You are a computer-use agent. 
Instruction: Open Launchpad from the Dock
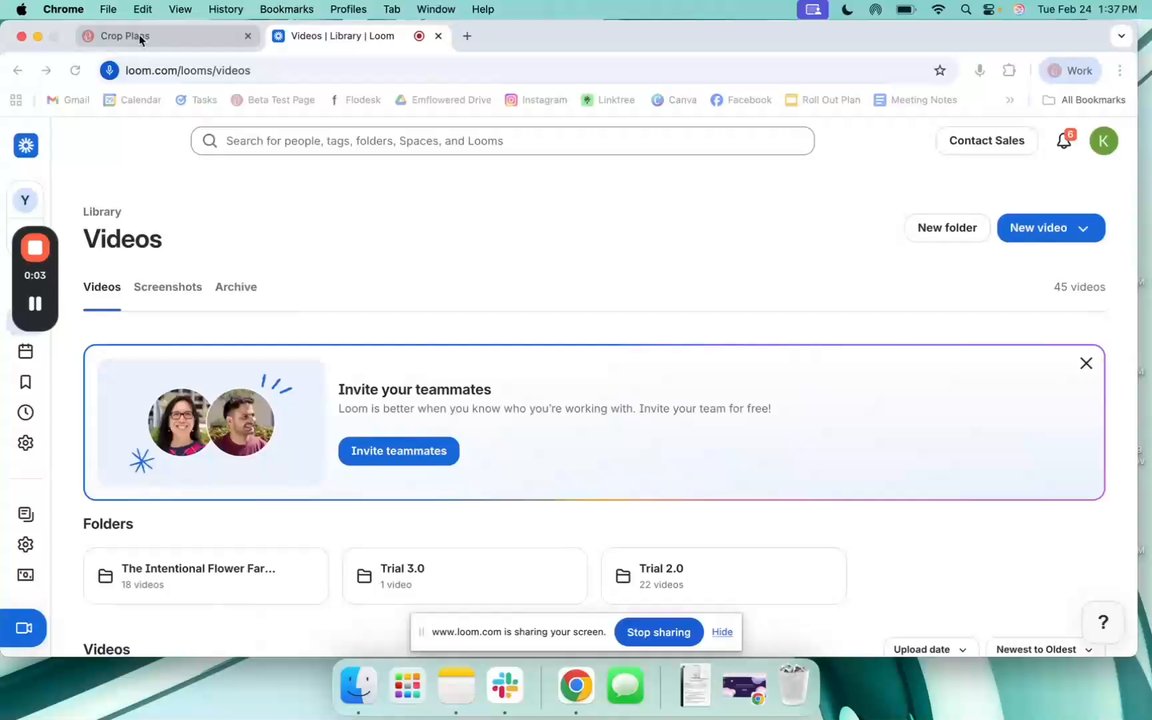[x=407, y=686]
